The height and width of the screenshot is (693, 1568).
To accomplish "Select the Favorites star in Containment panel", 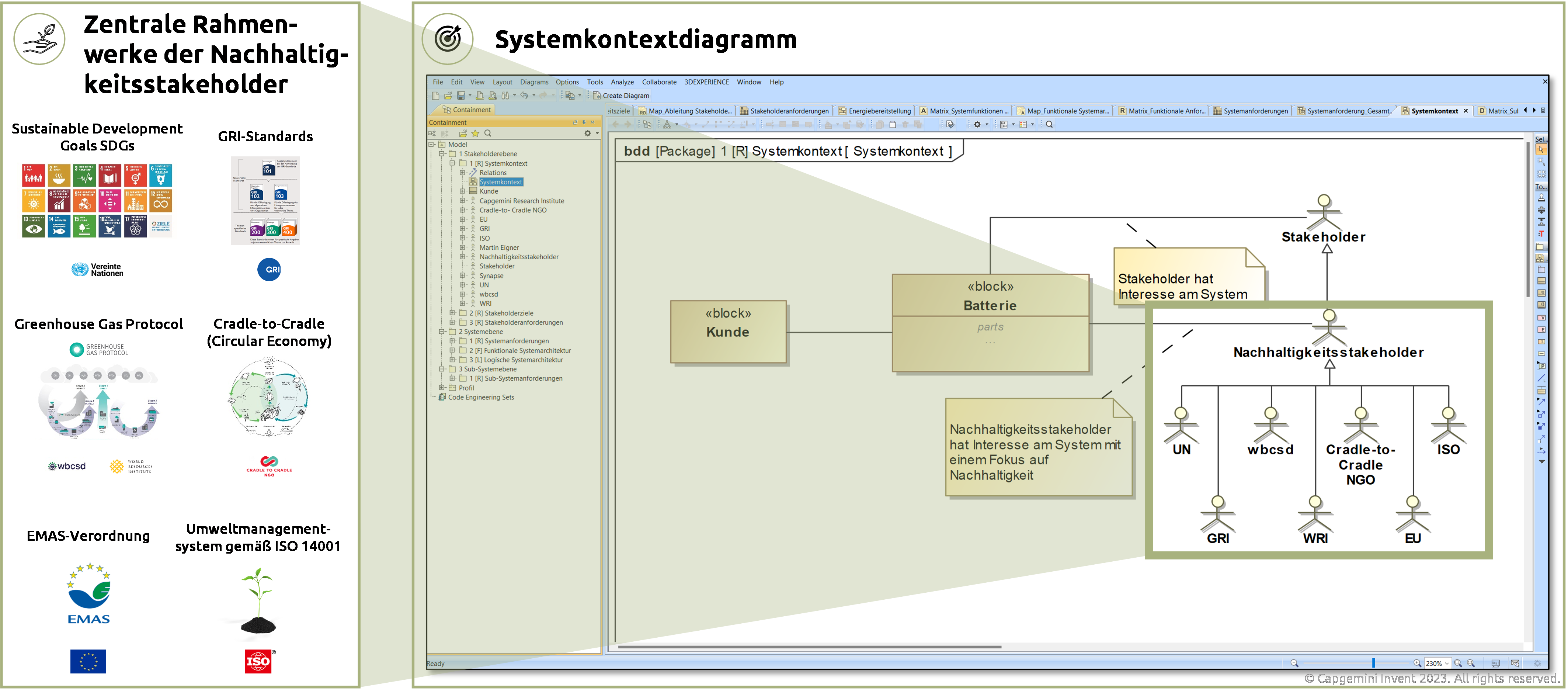I will click(475, 134).
